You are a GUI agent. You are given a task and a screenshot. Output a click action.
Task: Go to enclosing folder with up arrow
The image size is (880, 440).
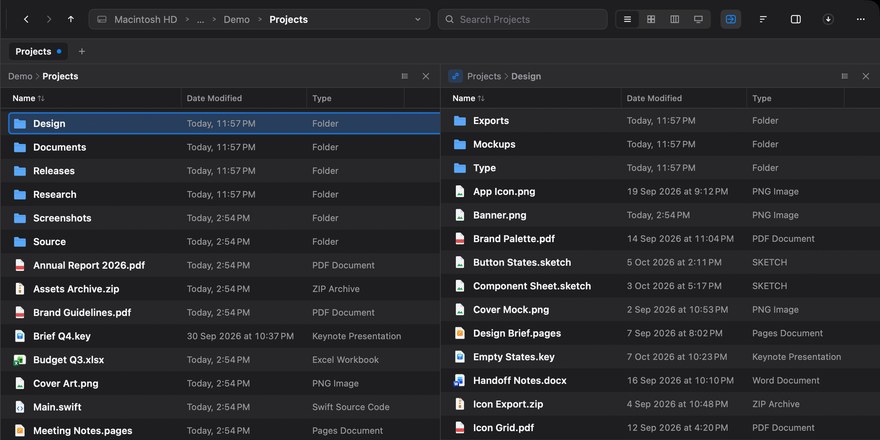71,19
